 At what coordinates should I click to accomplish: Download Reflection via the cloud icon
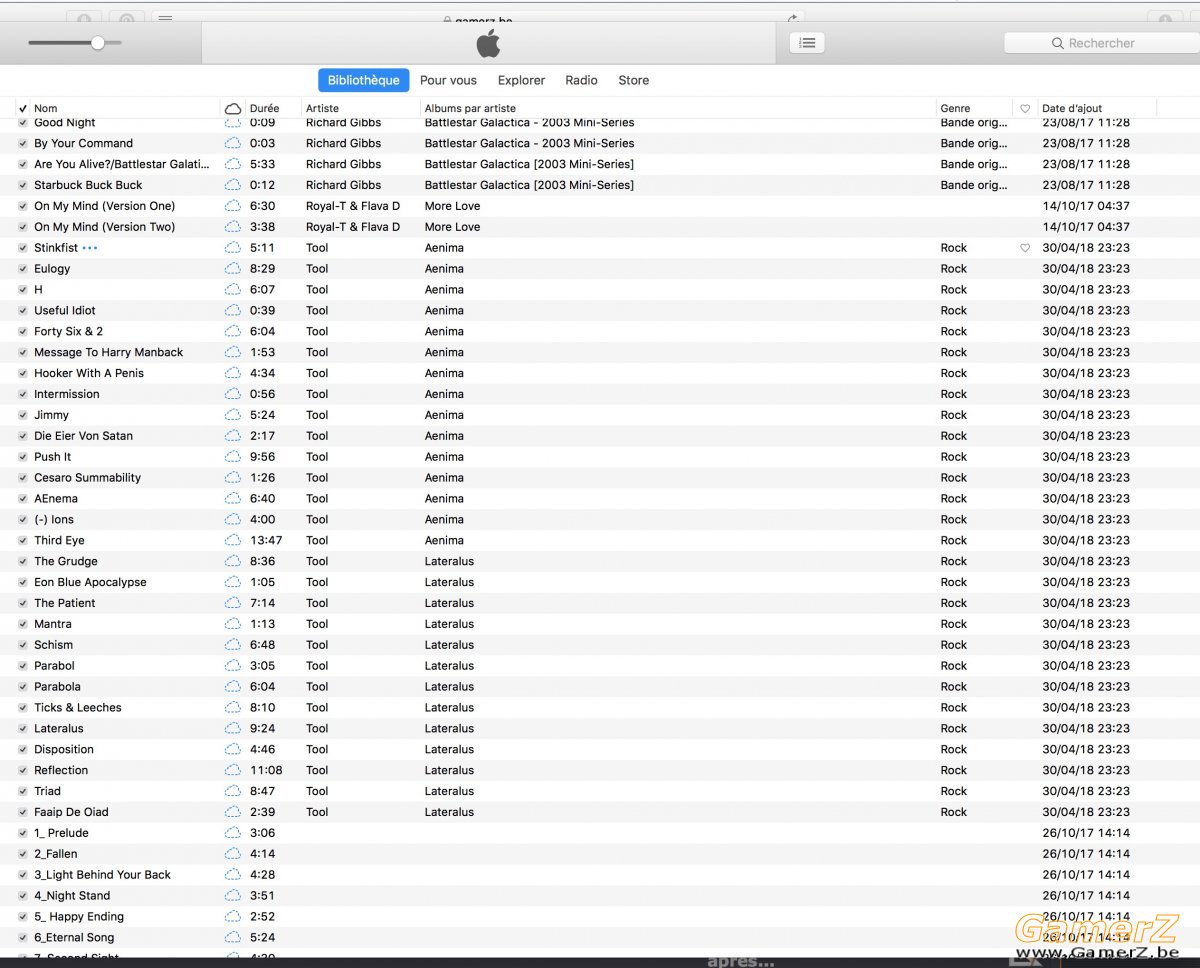(233, 771)
